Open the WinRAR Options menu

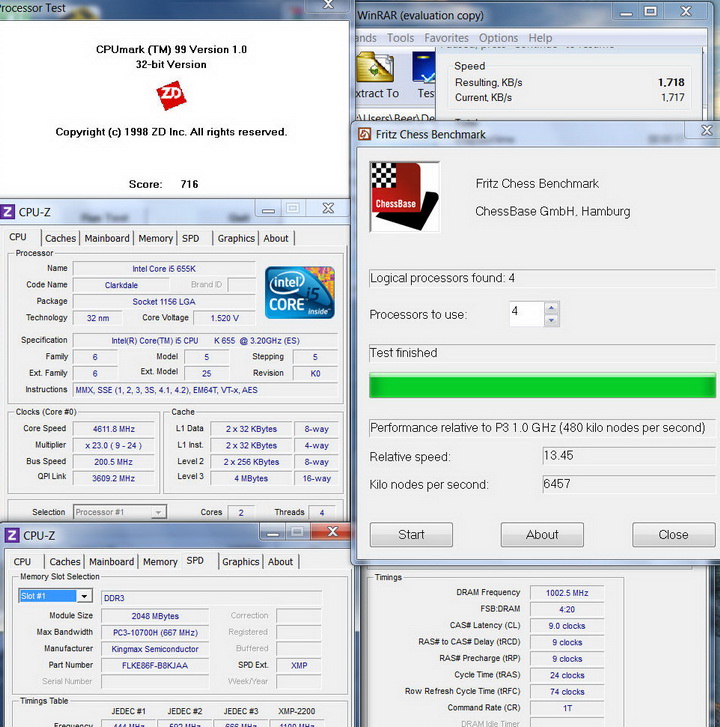[x=498, y=38]
